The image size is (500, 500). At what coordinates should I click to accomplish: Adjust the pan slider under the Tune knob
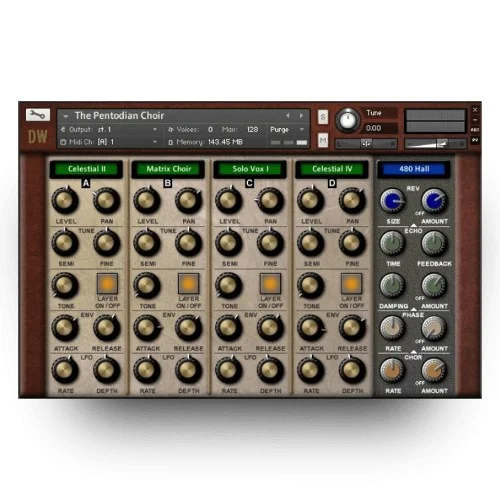pyautogui.click(x=366, y=144)
